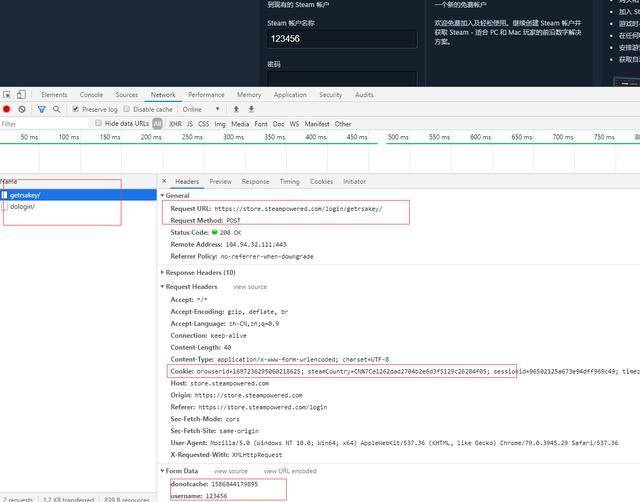Select the getrsakey/ request row

78,195
